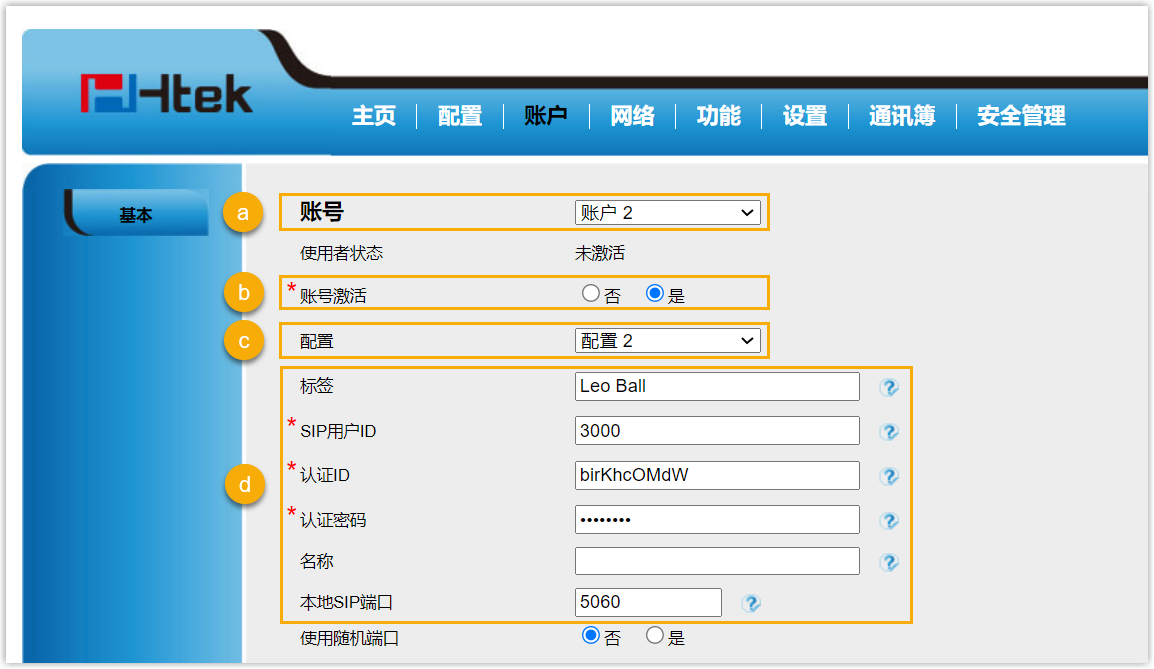This screenshot has width=1154, height=669.
Task: Click the 标签 input field with Leo Ball
Action: [x=717, y=386]
